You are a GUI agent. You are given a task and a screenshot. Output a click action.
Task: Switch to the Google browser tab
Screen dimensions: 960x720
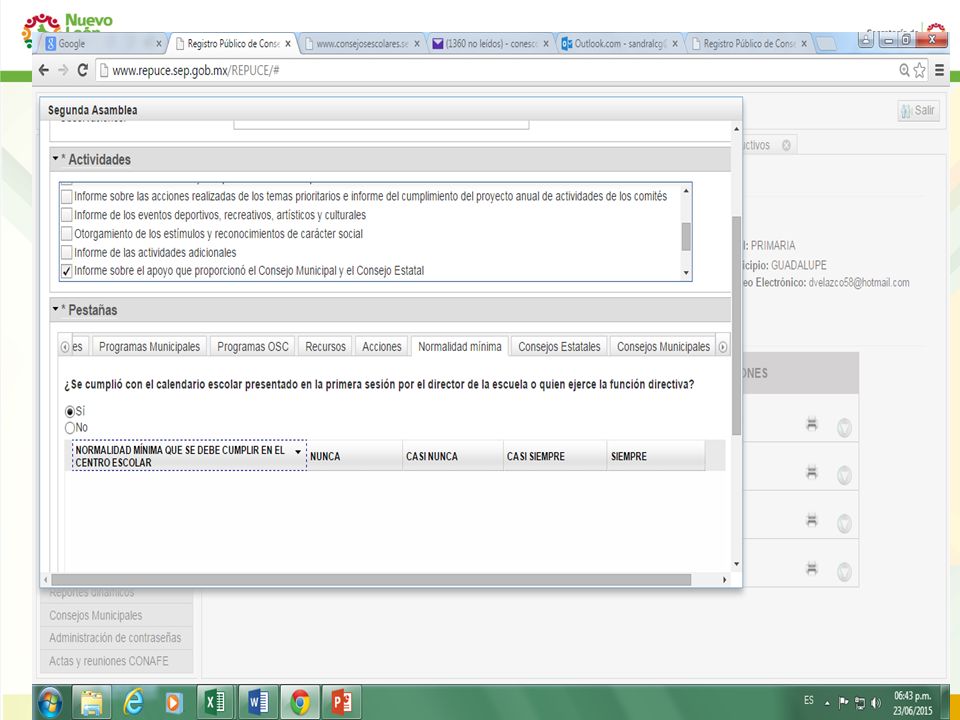tap(102, 44)
